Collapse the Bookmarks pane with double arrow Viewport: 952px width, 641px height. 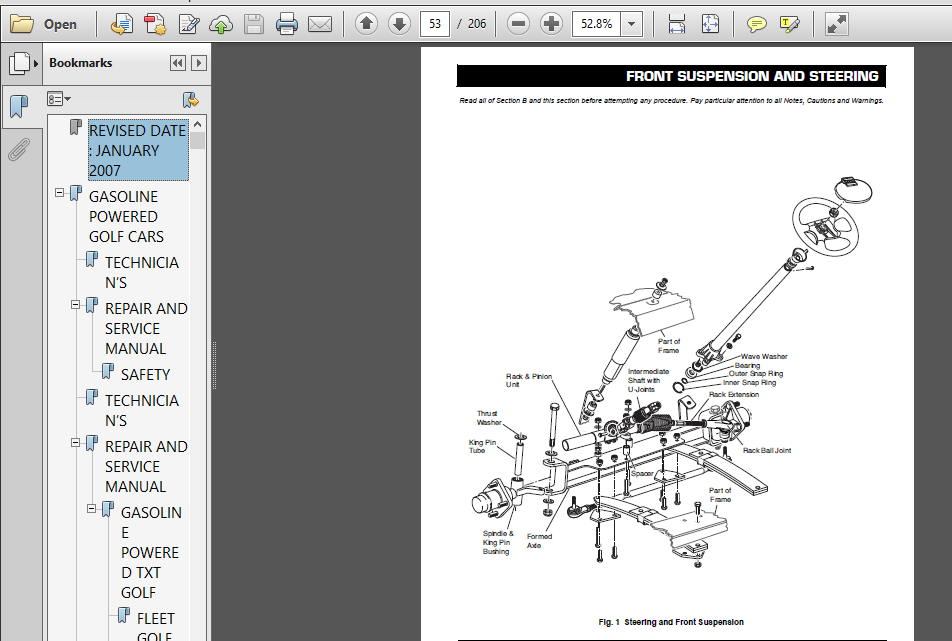pyautogui.click(x=177, y=63)
